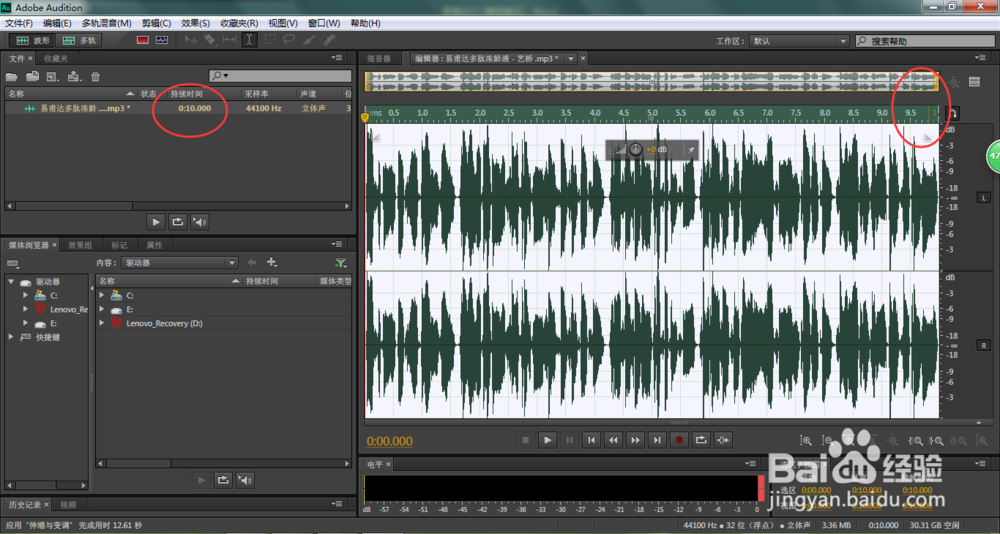Switch to the 收藏夹 tab
Viewport: 1000px width, 534px height.
click(55, 58)
